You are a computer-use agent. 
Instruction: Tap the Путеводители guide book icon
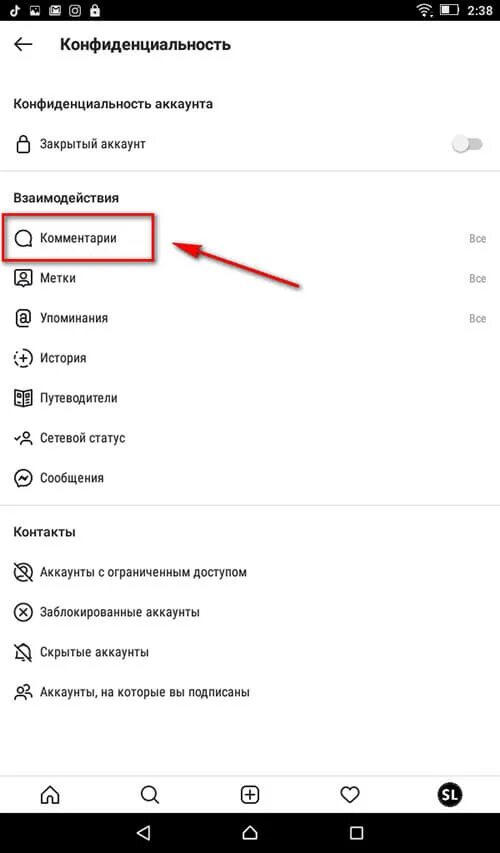(23, 398)
